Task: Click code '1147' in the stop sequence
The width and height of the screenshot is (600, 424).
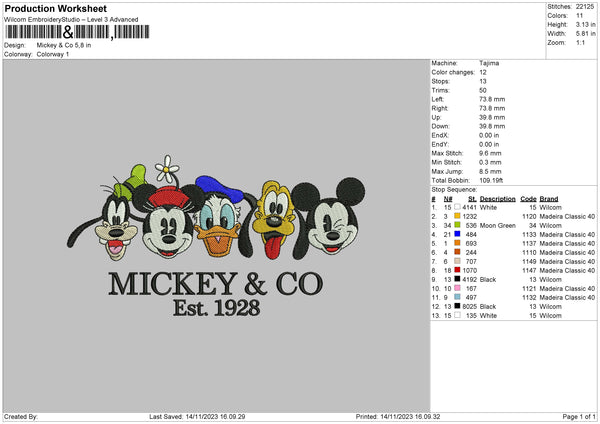Action: click(x=529, y=270)
